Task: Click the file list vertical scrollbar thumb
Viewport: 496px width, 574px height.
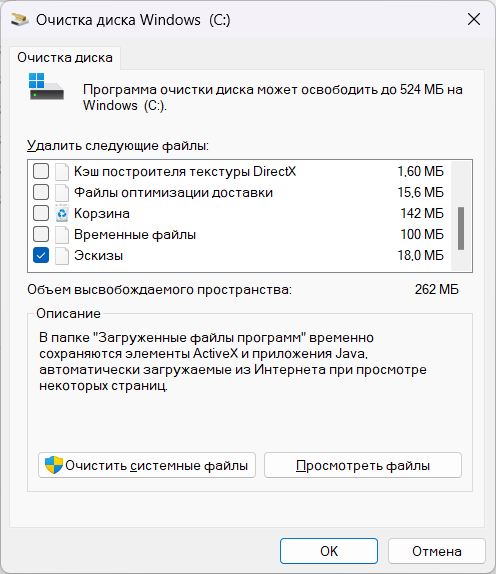Action: coord(461,228)
